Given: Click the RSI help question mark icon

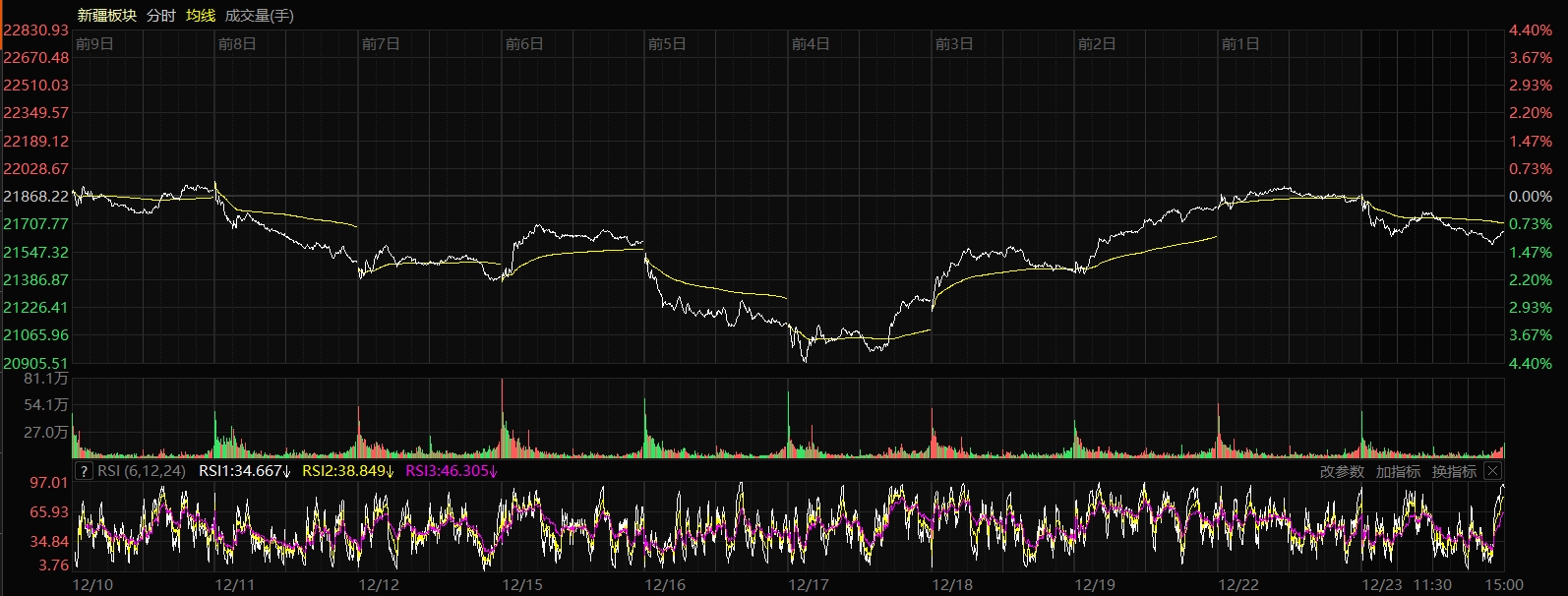Looking at the screenshot, I should [x=85, y=471].
